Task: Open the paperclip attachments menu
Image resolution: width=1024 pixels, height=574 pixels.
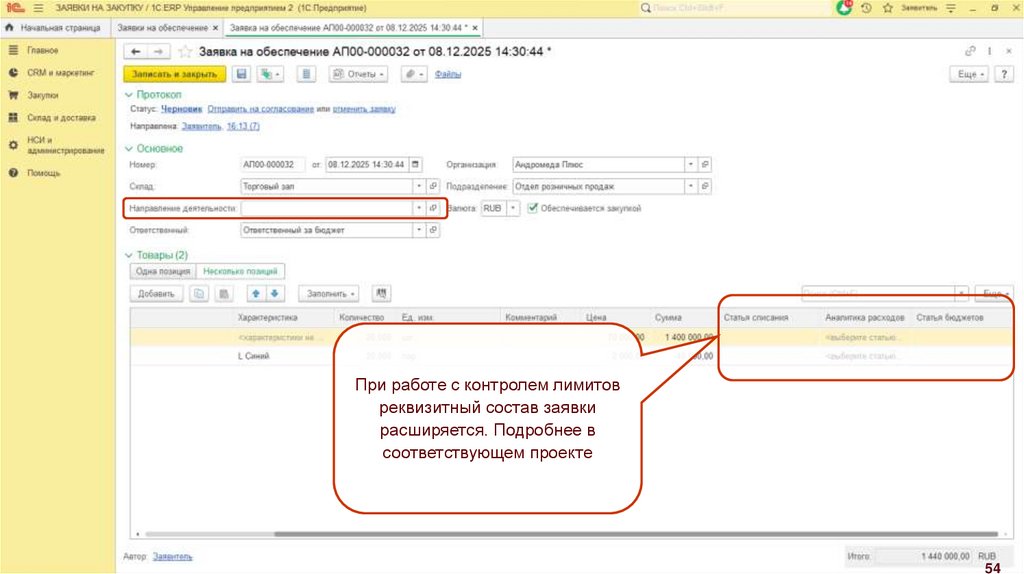Action: 414,74
